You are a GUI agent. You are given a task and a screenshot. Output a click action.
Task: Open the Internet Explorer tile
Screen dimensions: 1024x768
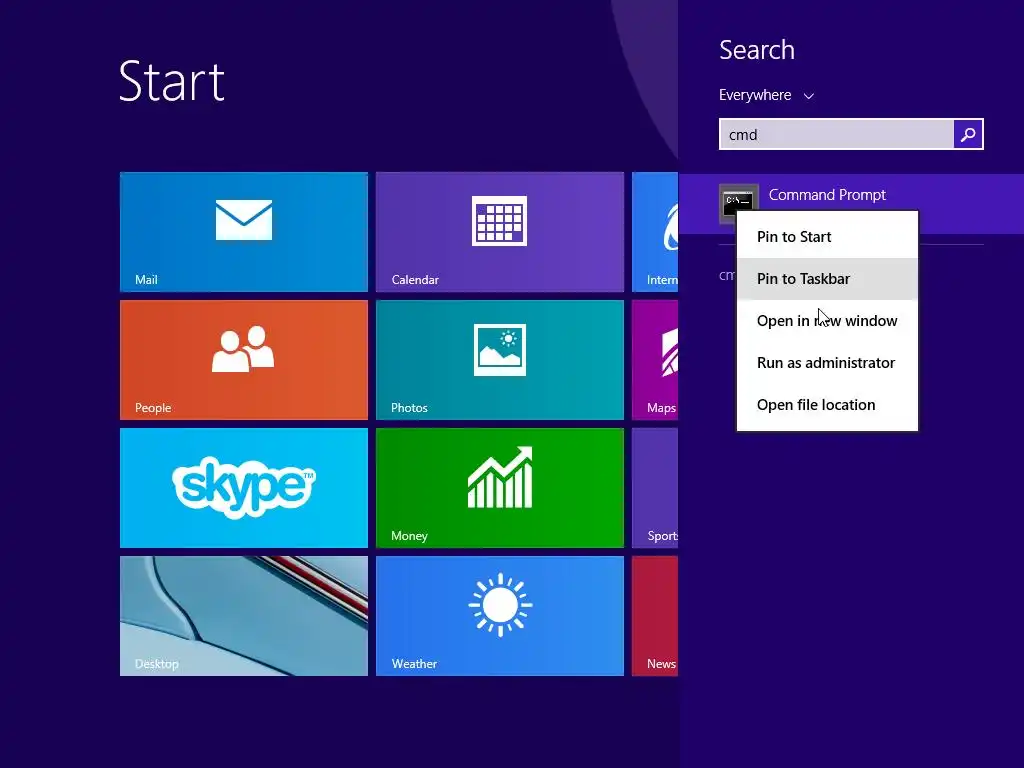point(655,232)
